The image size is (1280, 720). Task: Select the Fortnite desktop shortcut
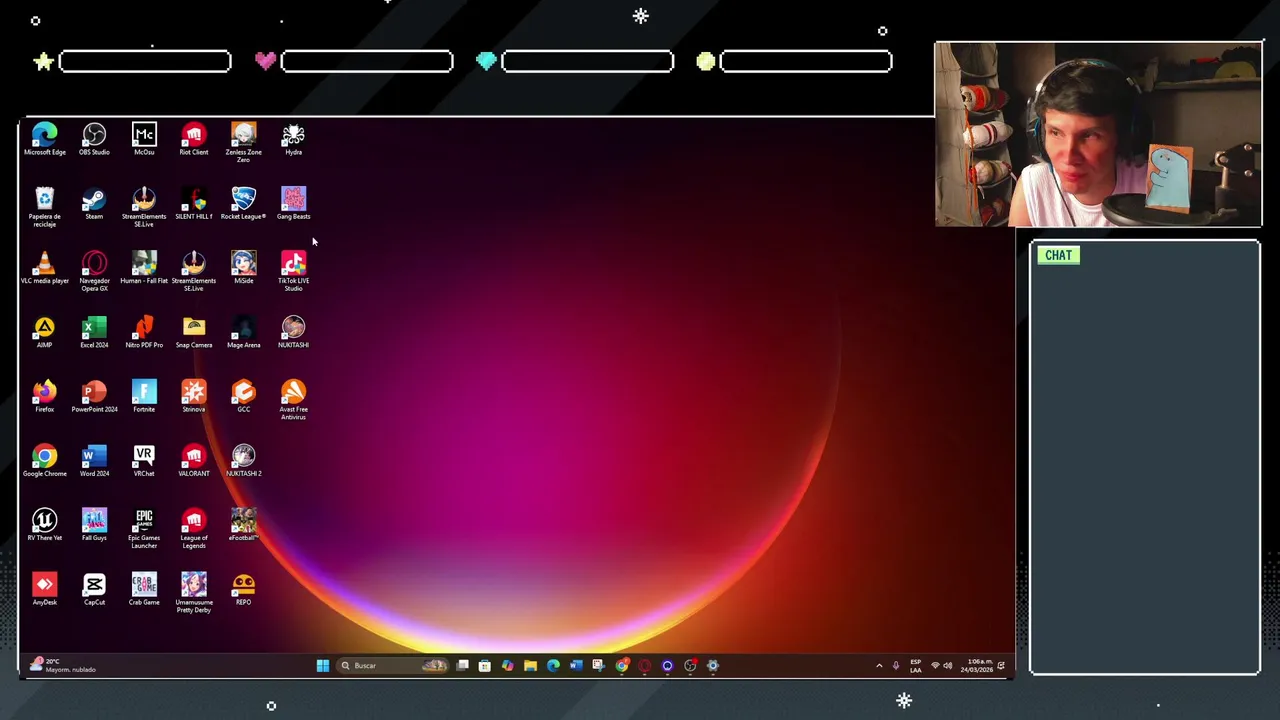(144, 396)
